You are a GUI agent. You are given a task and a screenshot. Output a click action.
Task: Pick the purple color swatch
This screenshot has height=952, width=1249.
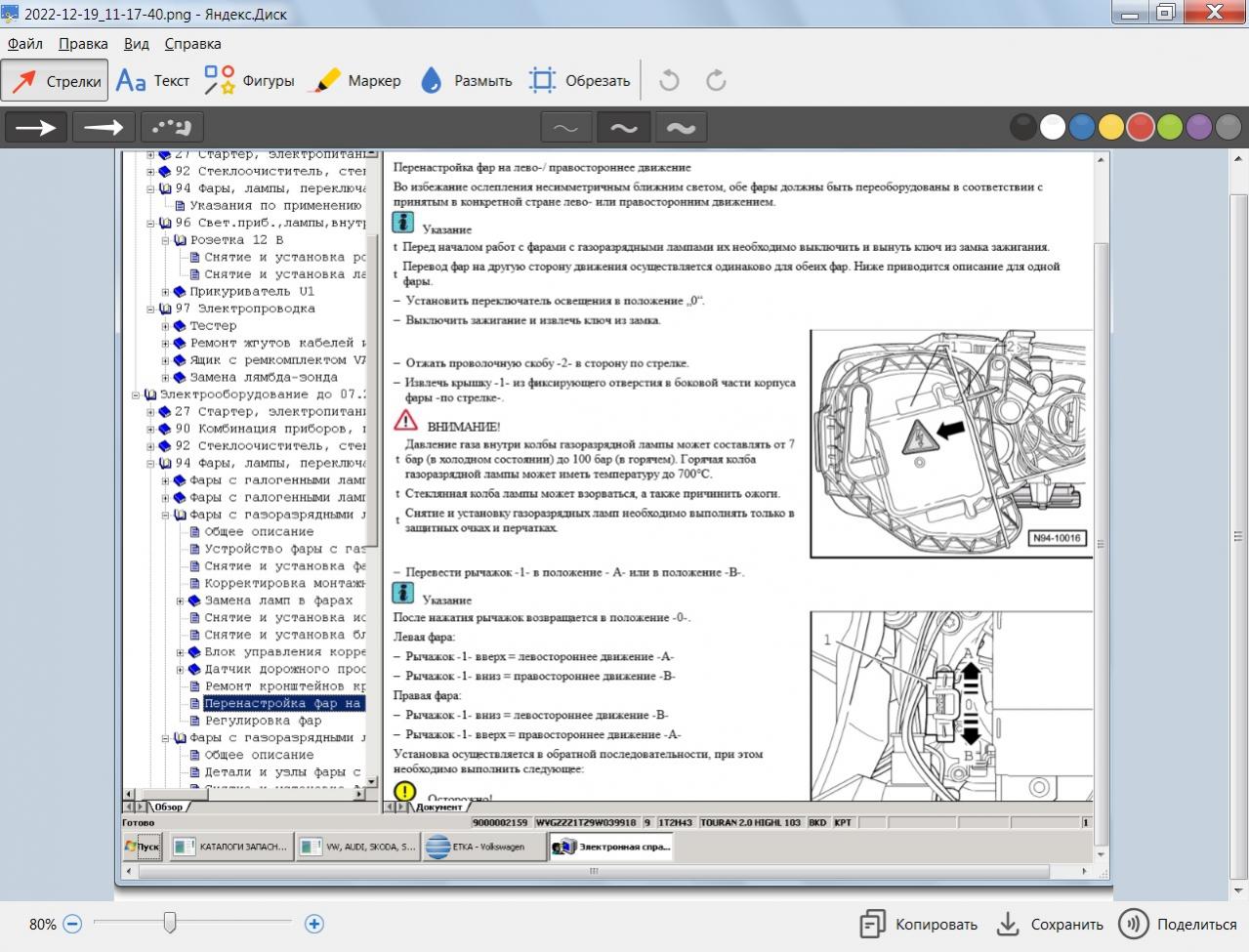1199,127
